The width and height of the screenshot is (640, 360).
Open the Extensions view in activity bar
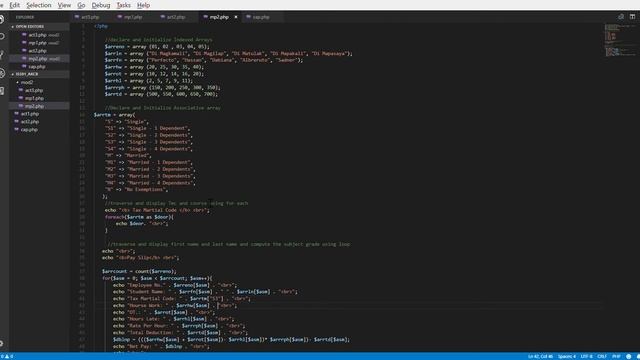click(2, 91)
